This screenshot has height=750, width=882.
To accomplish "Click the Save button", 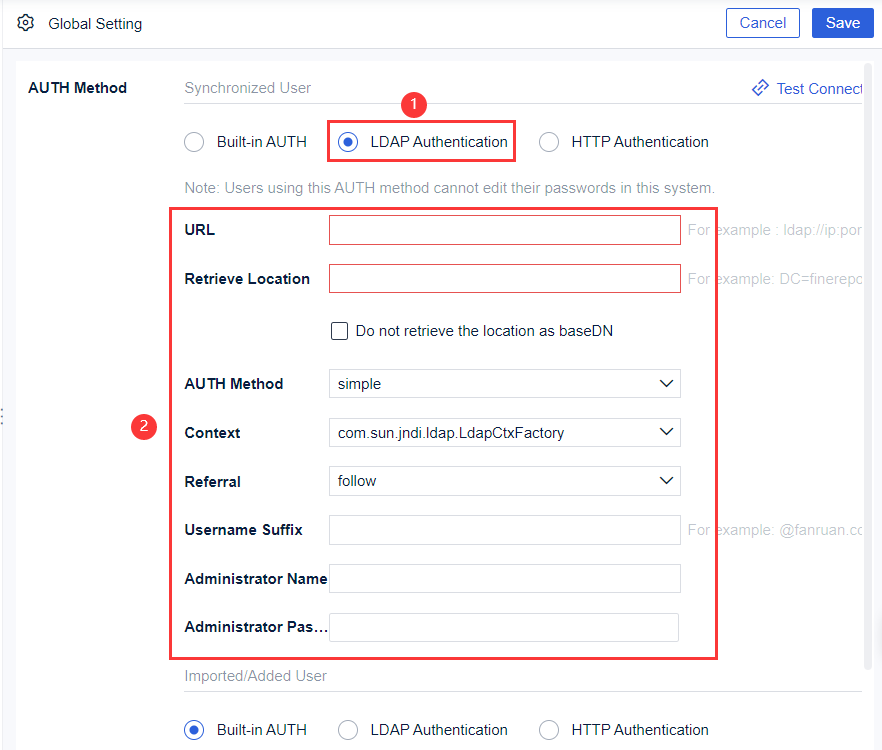I will tap(843, 22).
